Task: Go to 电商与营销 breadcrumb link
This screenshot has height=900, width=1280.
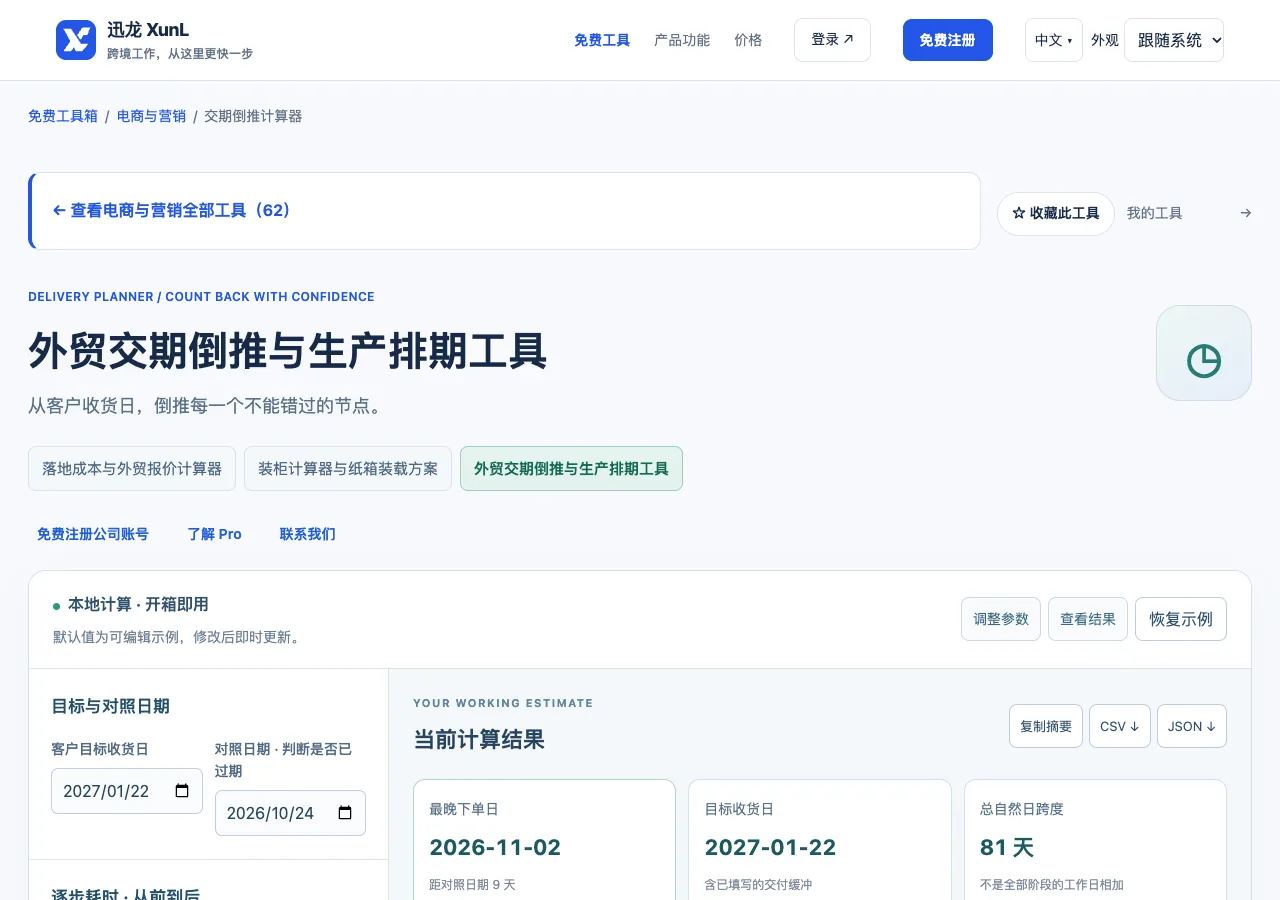Action: [x=151, y=116]
